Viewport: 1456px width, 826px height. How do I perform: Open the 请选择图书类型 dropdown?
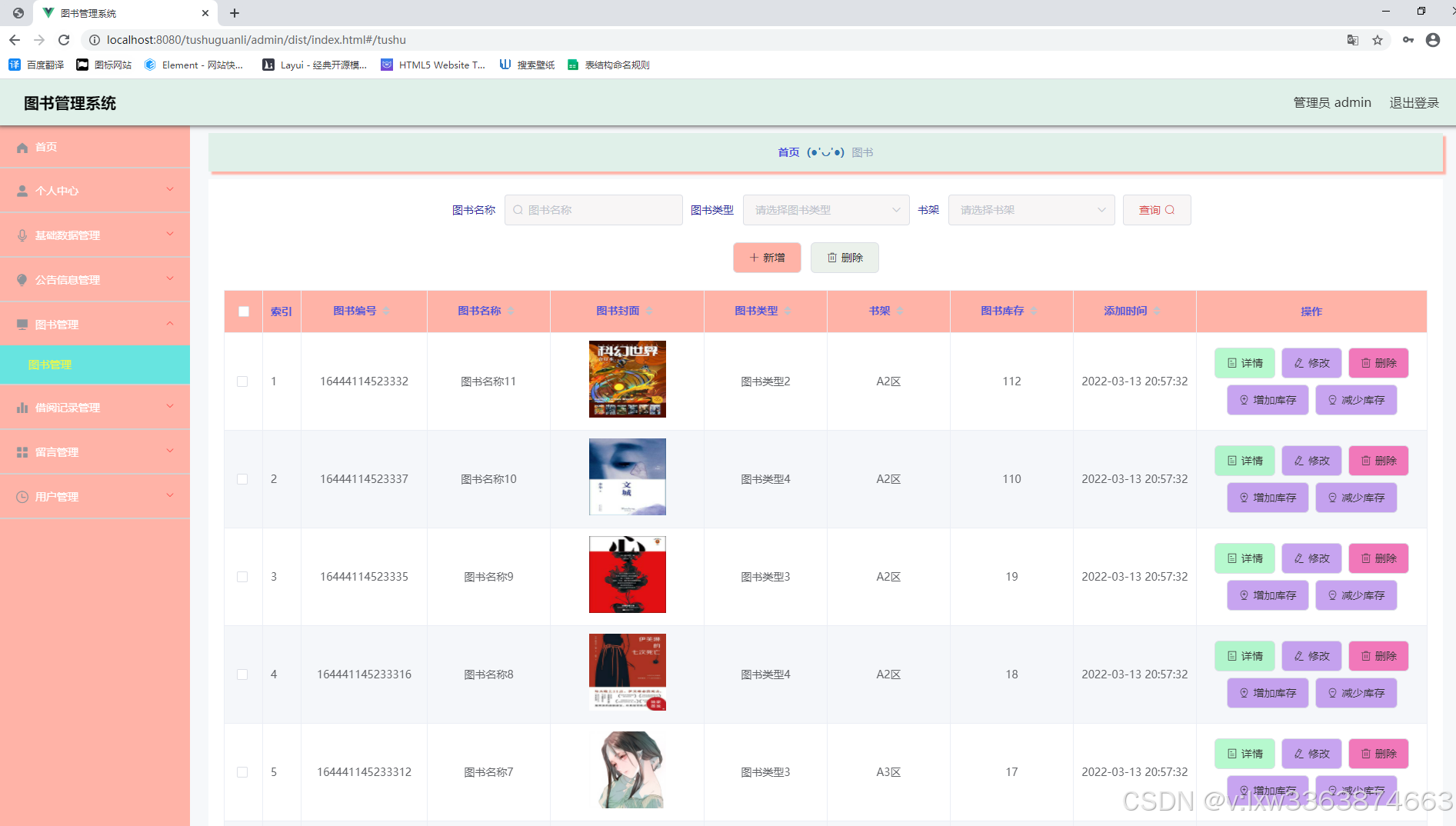(x=825, y=209)
